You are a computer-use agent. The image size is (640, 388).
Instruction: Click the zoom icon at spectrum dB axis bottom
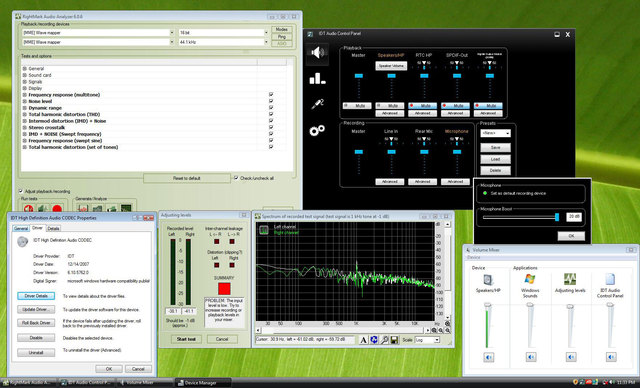point(447,324)
